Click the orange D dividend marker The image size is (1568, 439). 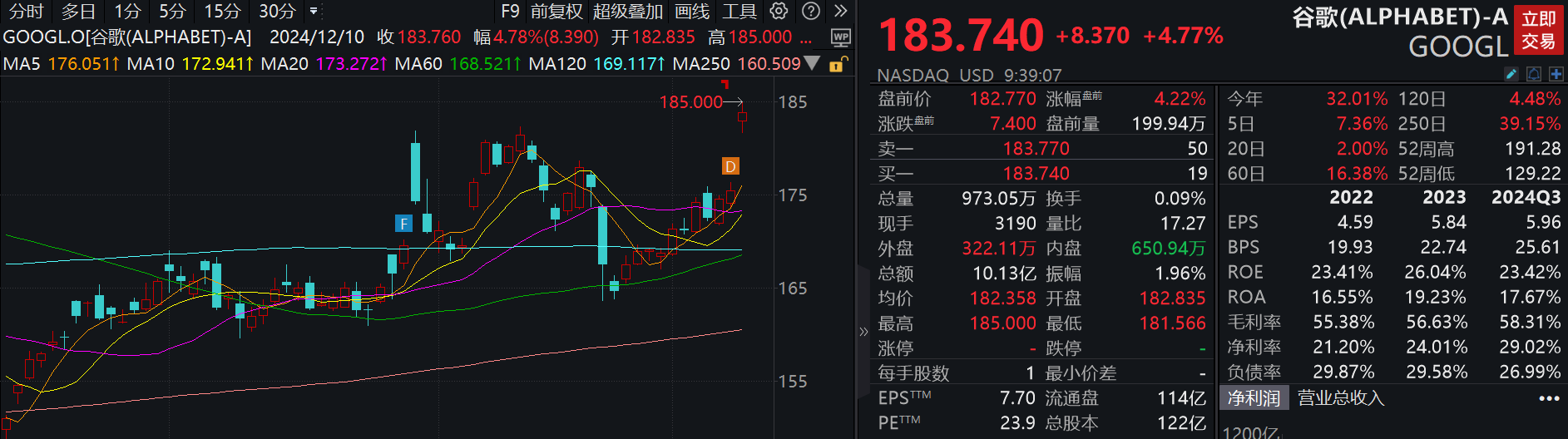point(730,166)
